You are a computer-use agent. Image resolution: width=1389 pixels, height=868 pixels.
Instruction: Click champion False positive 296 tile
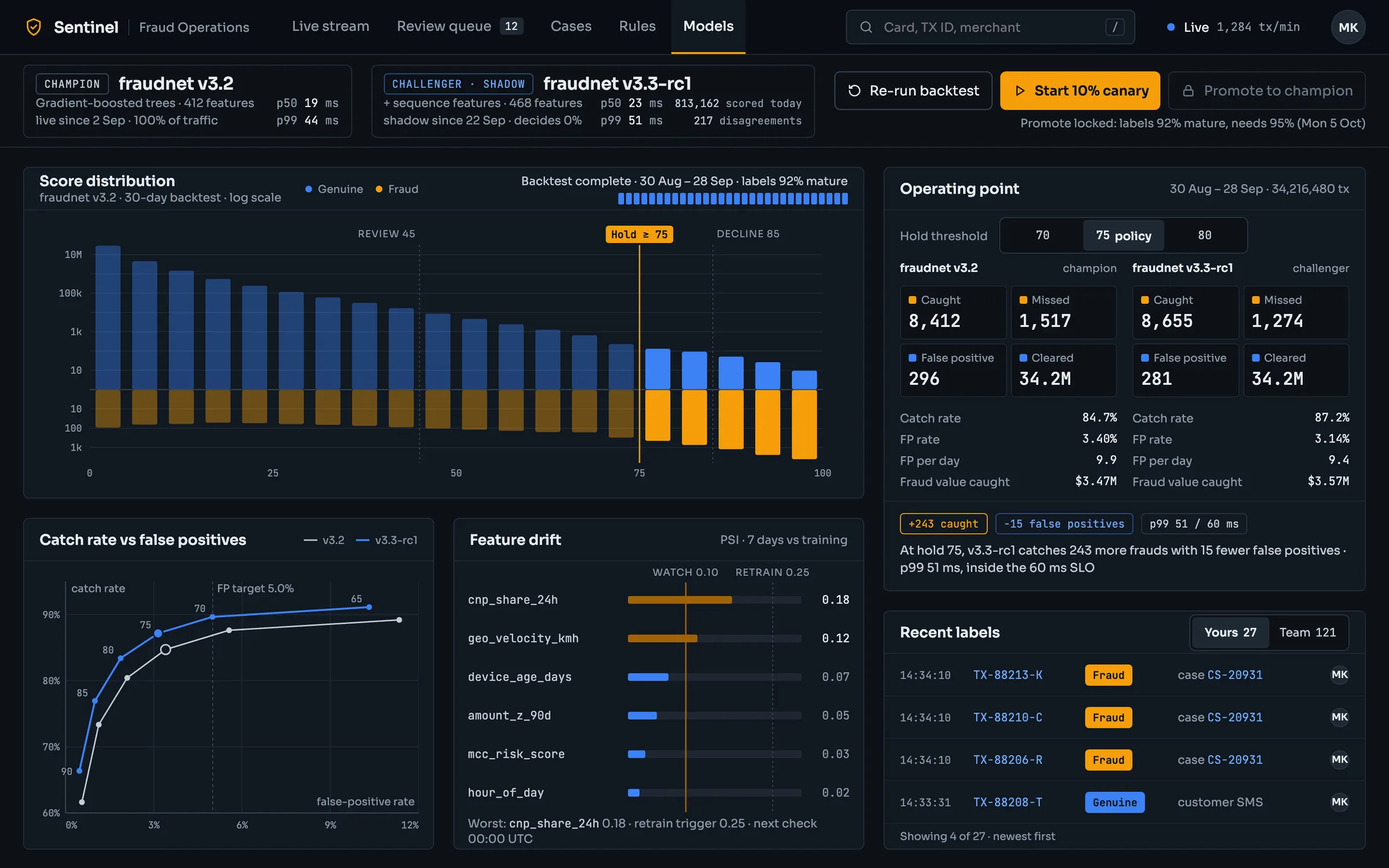953,370
